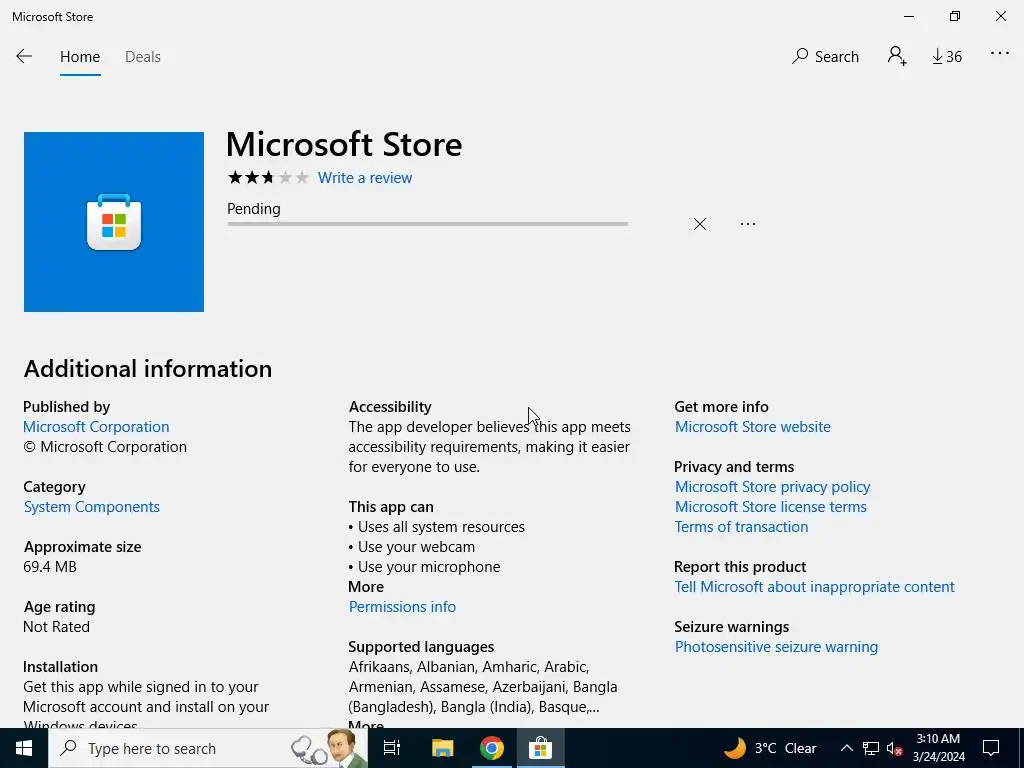This screenshot has height=768, width=1024.
Task: Click the 69.4 MB approximate size text
Action: point(50,567)
